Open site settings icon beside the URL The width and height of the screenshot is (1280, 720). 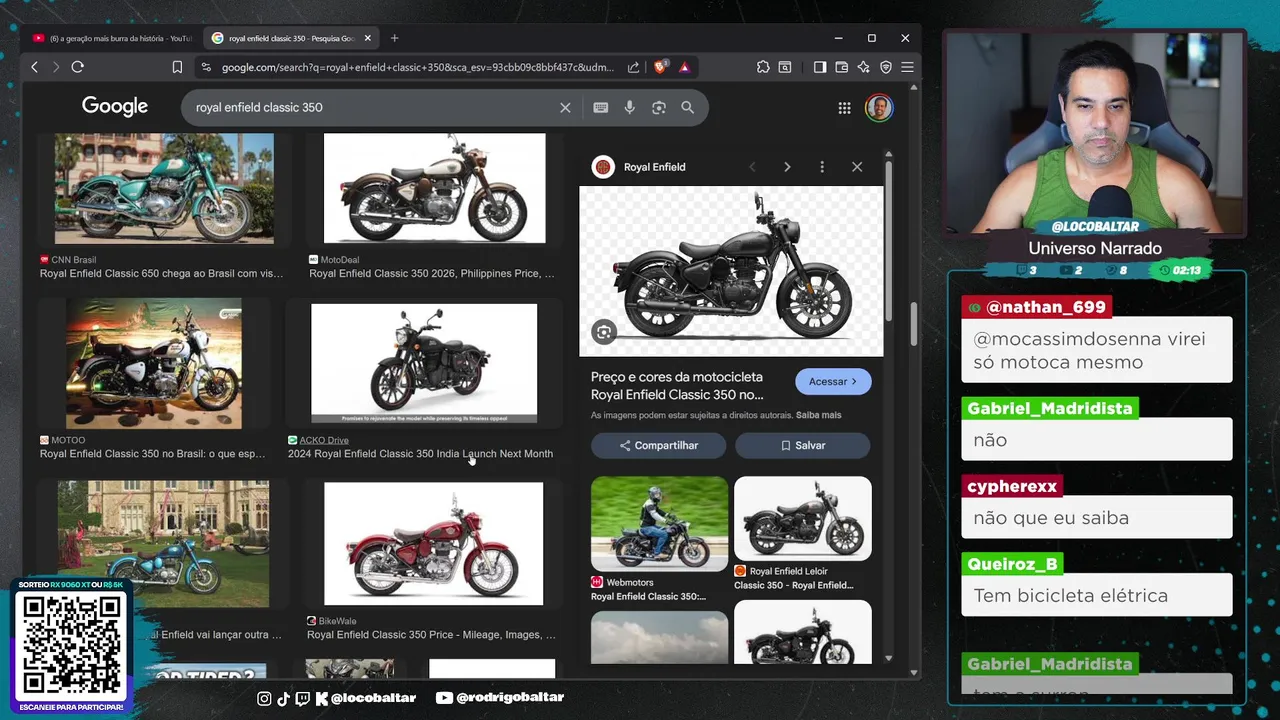[206, 67]
